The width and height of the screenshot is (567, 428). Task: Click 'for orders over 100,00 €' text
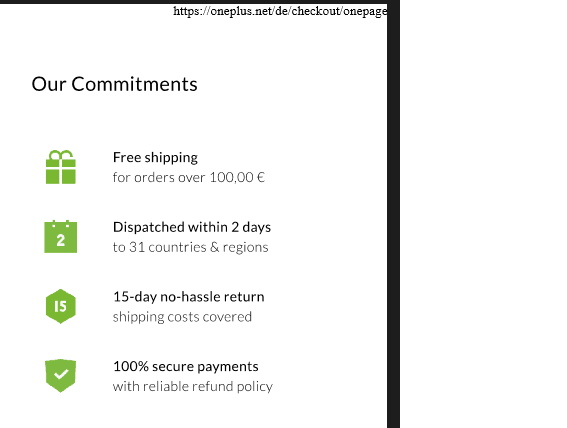tap(189, 177)
